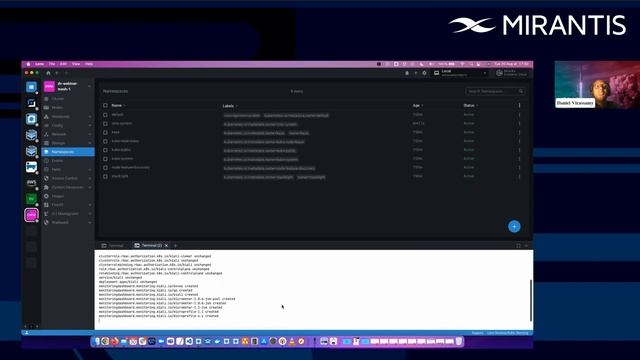Go back using the top bar arrow
Screen dimensions: 640x360
click(57, 73)
